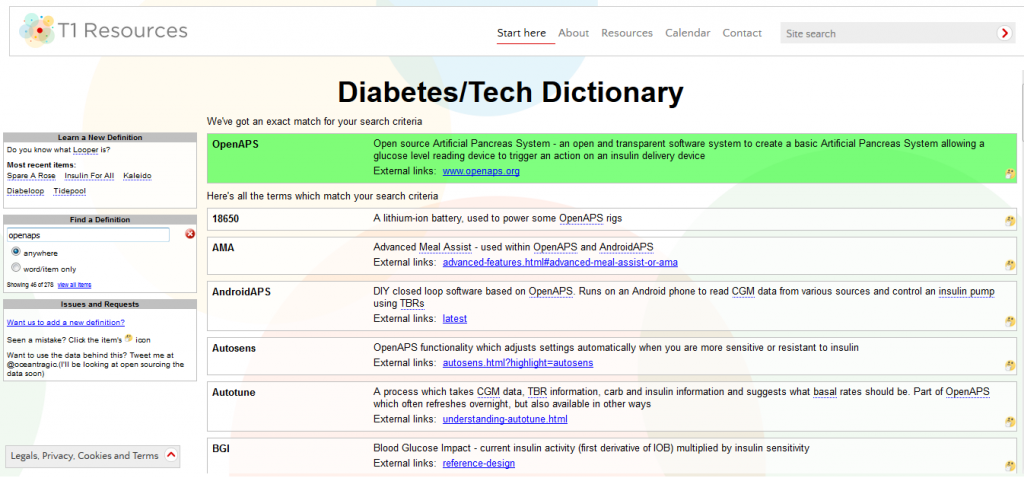1024x478 pixels.
Task: Click the red site search arrow button
Action: coord(1004,33)
